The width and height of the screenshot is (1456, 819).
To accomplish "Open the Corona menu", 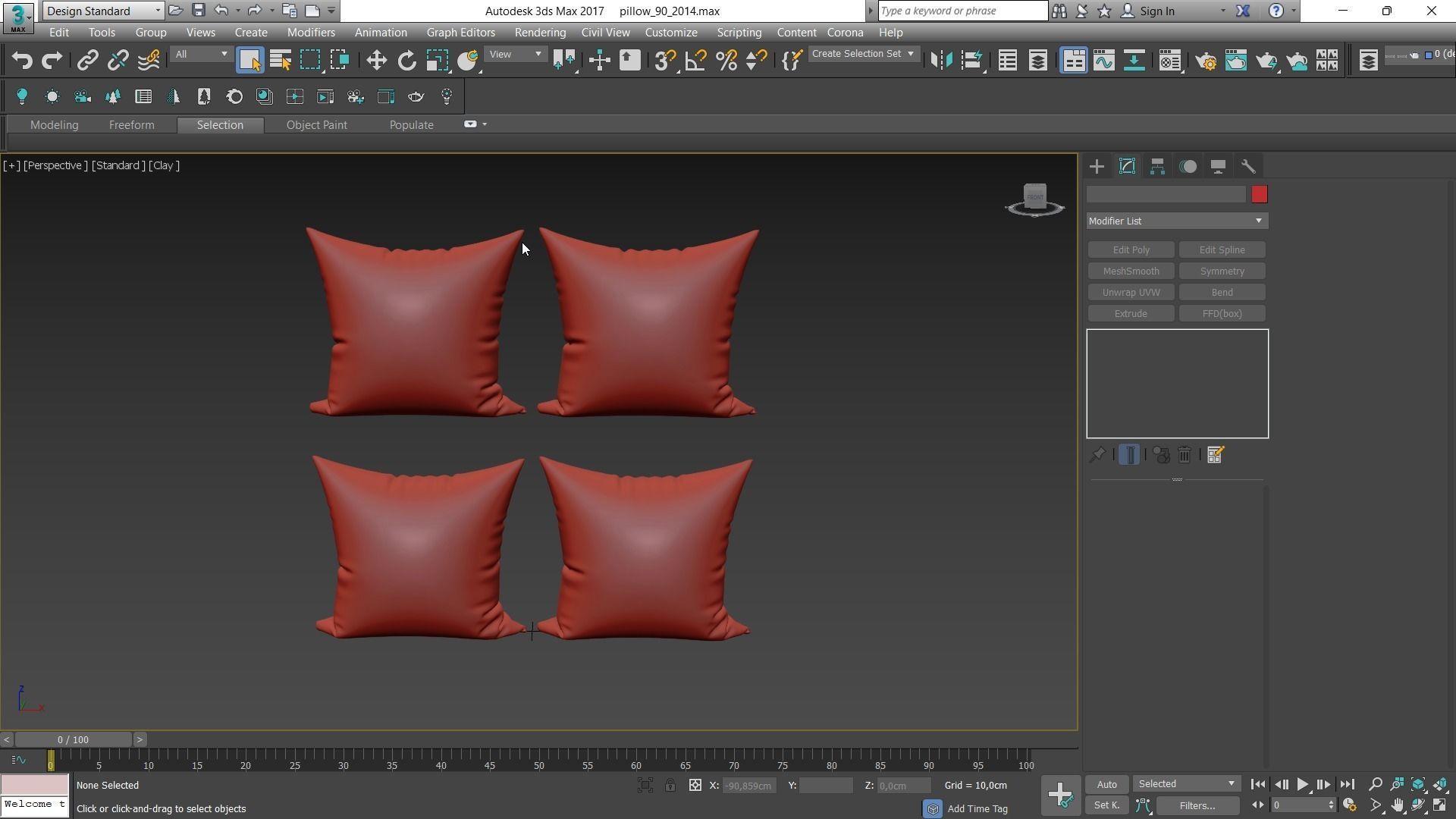I will click(845, 33).
